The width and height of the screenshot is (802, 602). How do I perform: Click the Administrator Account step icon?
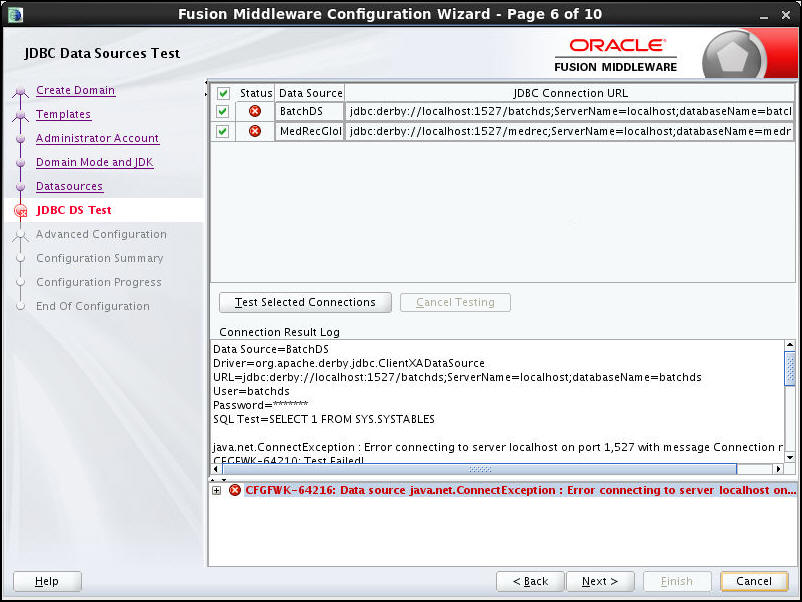tap(20, 138)
